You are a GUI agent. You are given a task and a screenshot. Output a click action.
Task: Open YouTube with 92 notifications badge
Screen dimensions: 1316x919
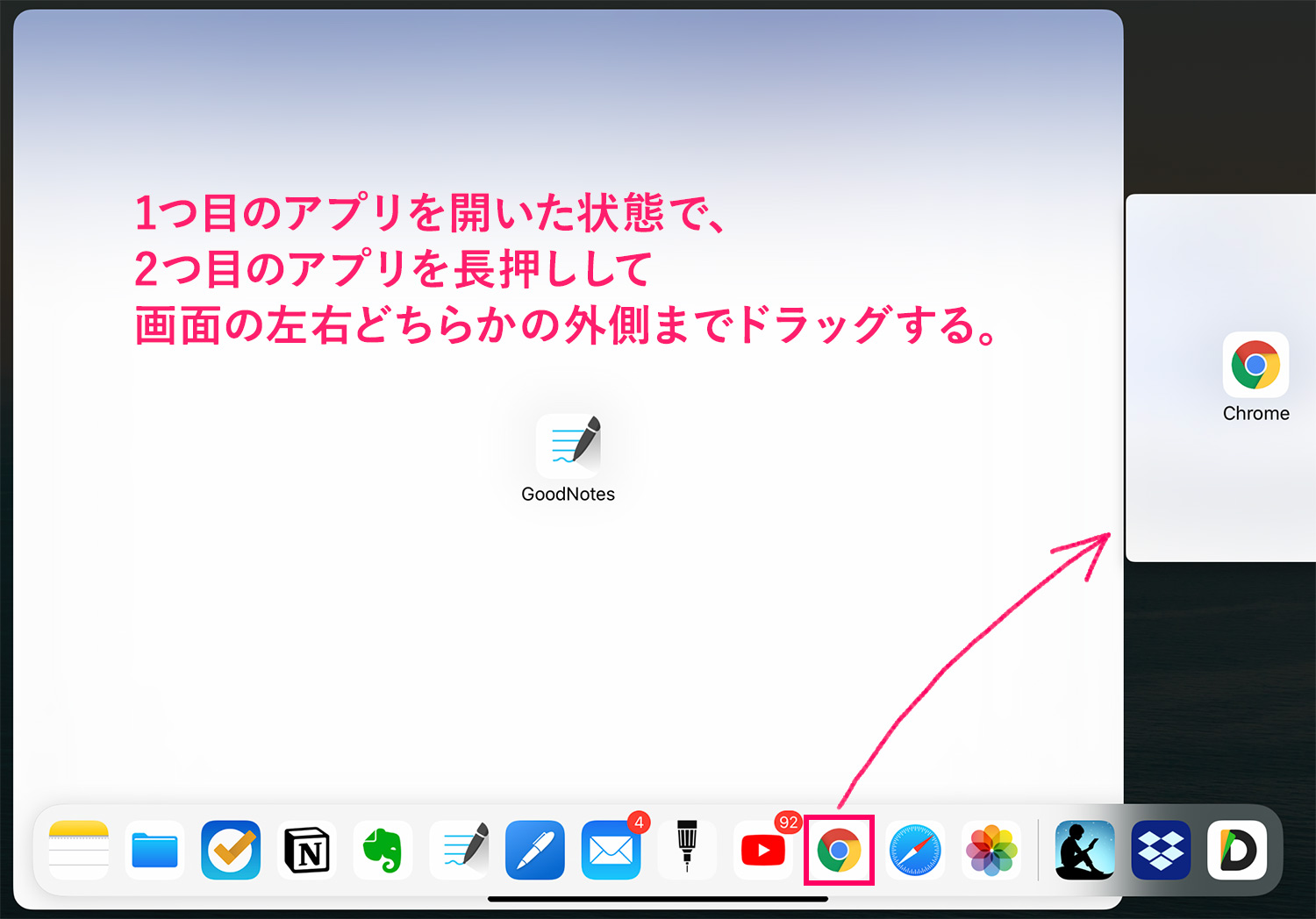(763, 850)
